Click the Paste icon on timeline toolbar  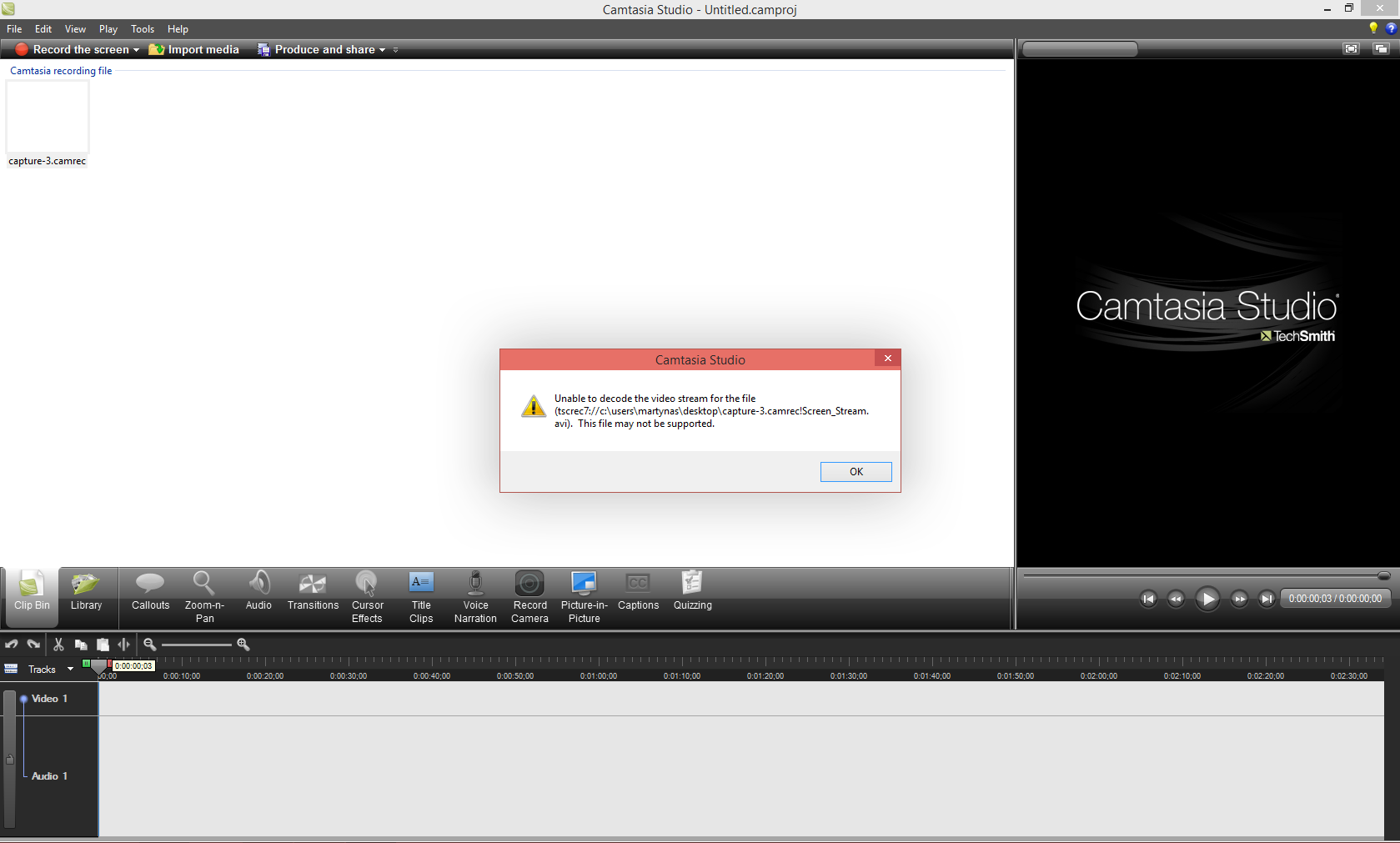tap(103, 645)
